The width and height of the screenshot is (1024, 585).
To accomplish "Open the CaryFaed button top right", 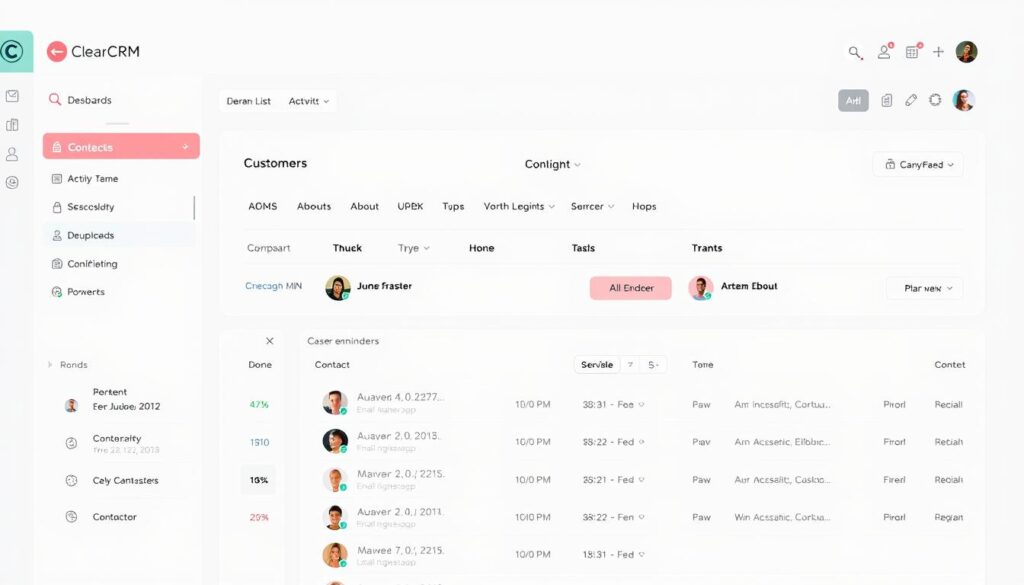I will pyautogui.click(x=917, y=163).
